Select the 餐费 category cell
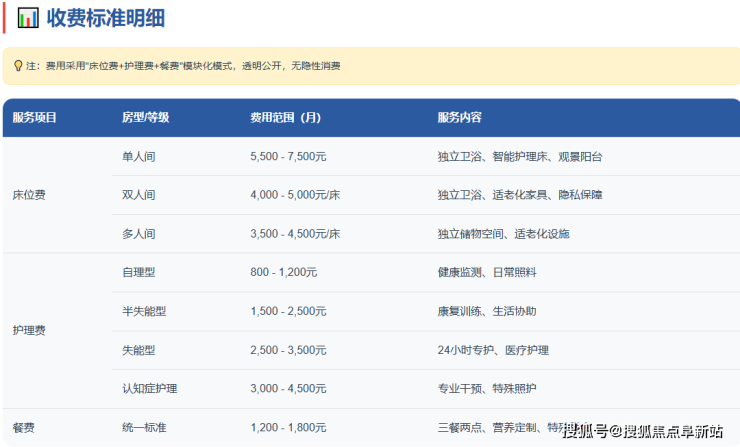Viewport: 740px width, 447px height. click(23, 427)
